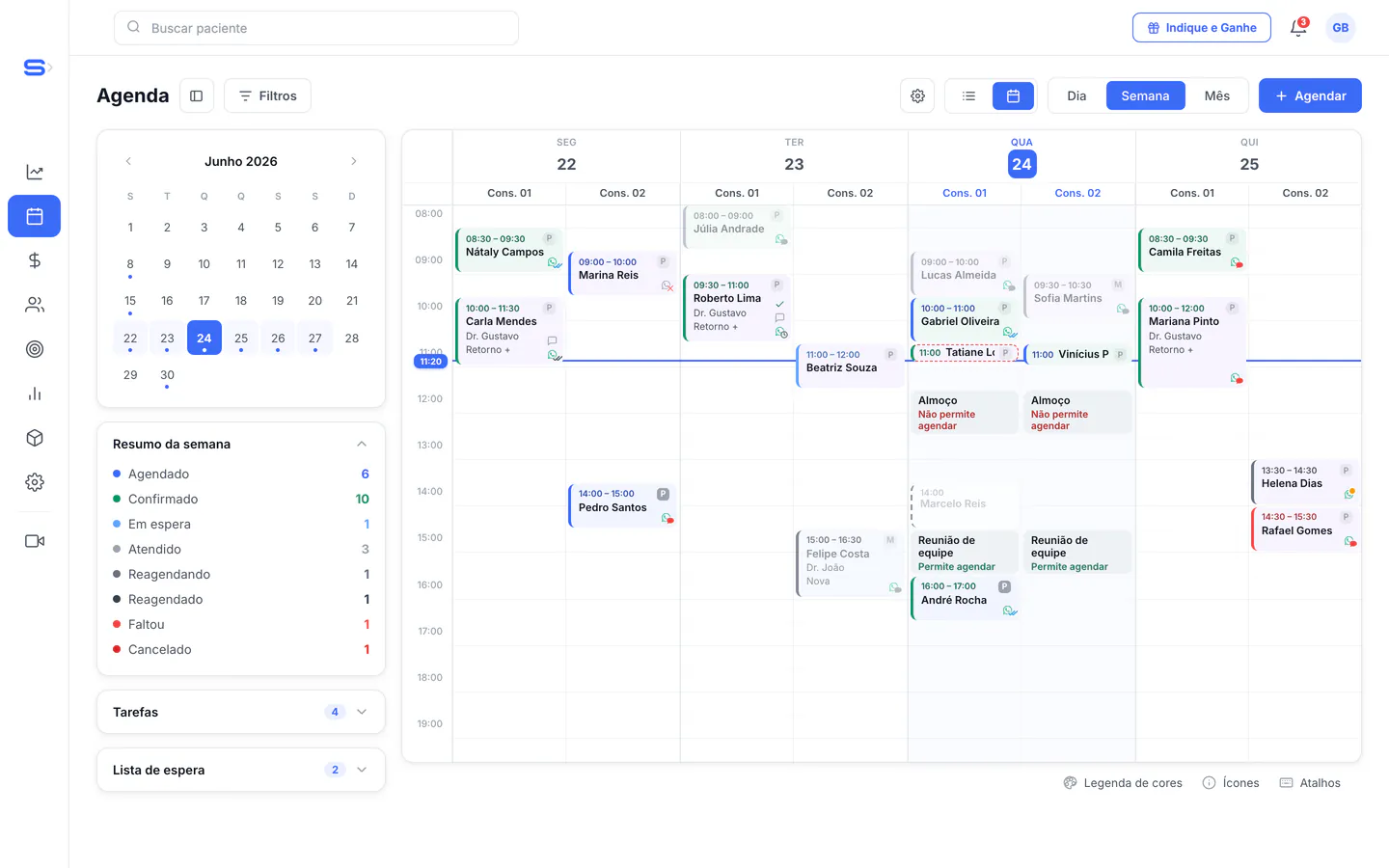Open the notifications bell

click(x=1298, y=28)
